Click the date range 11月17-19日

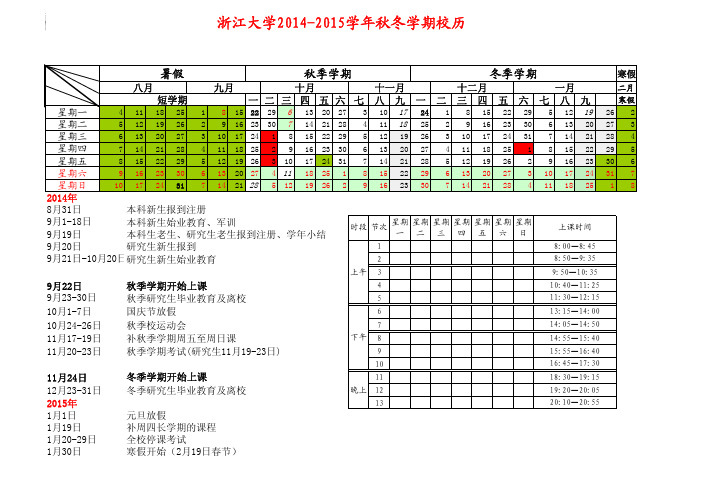(x=74, y=339)
